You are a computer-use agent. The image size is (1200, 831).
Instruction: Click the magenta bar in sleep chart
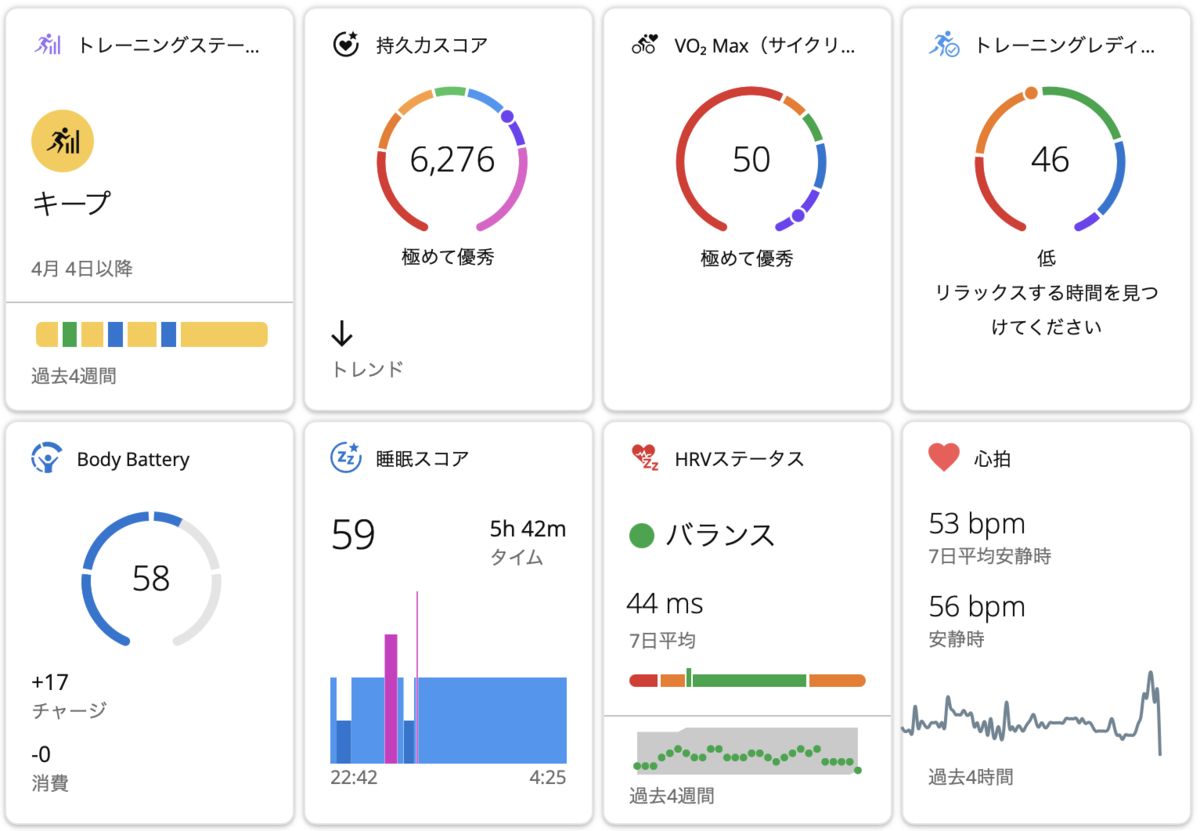[391, 698]
